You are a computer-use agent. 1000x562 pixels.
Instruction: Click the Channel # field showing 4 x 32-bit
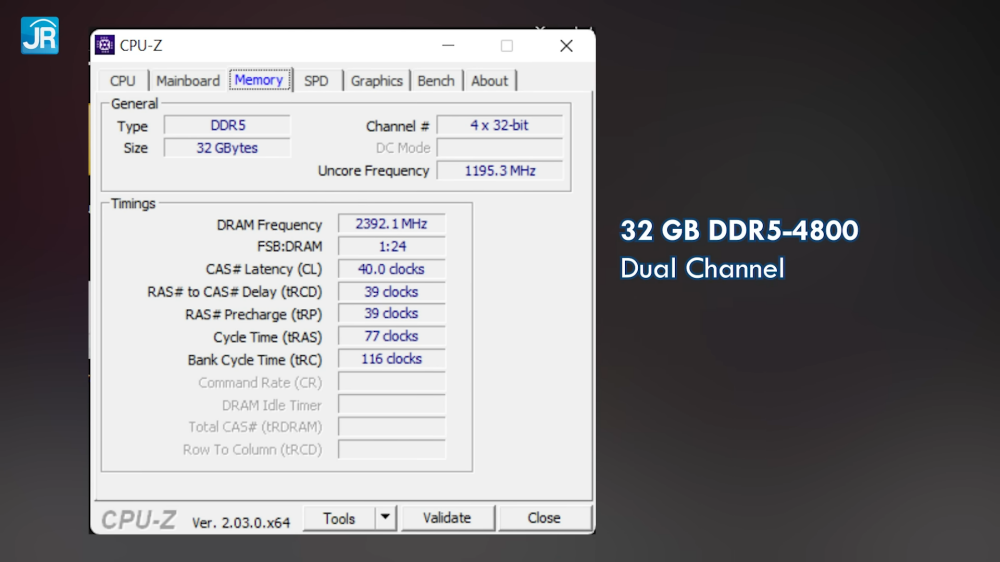(499, 125)
